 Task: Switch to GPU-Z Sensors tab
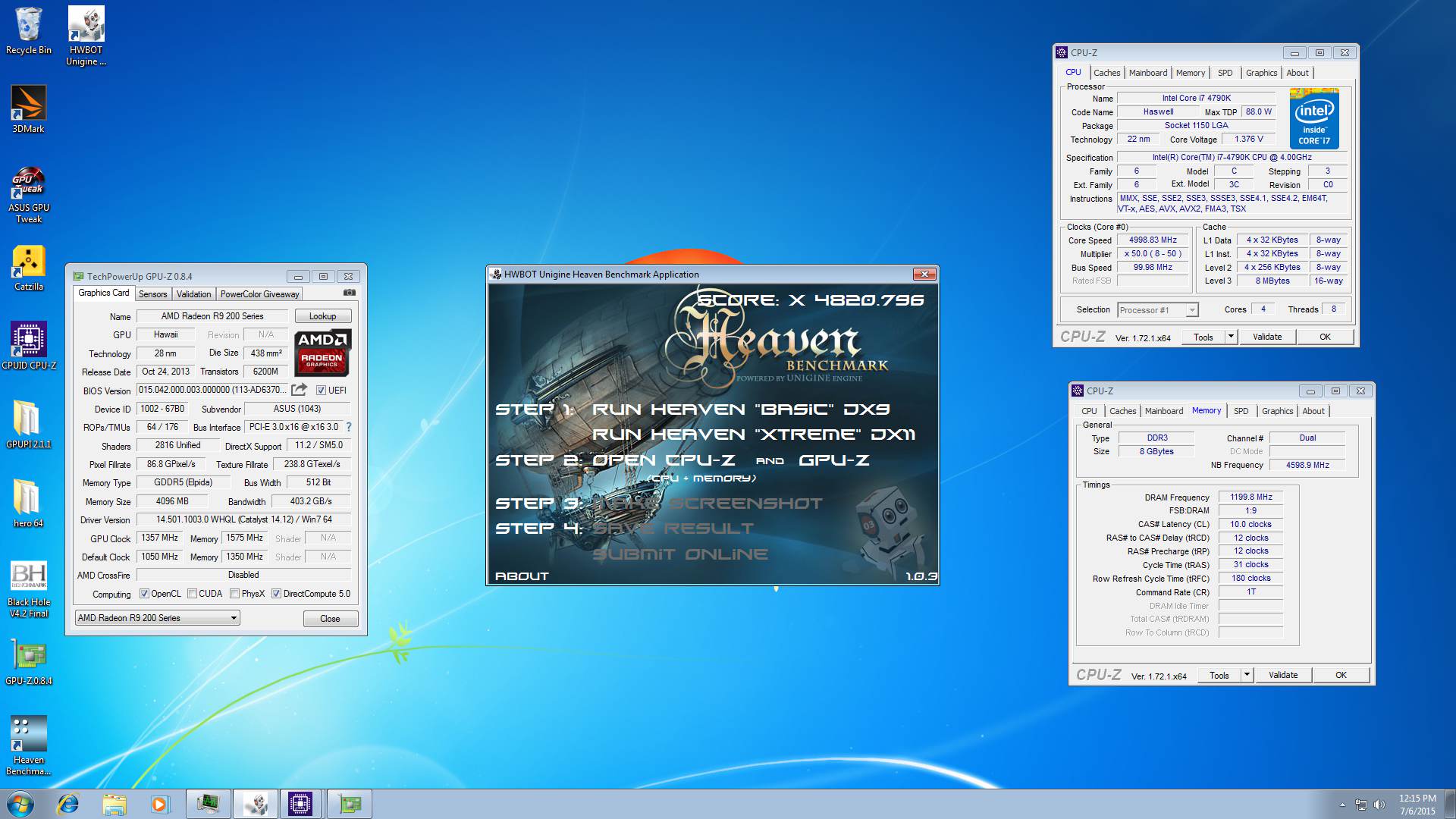(152, 294)
